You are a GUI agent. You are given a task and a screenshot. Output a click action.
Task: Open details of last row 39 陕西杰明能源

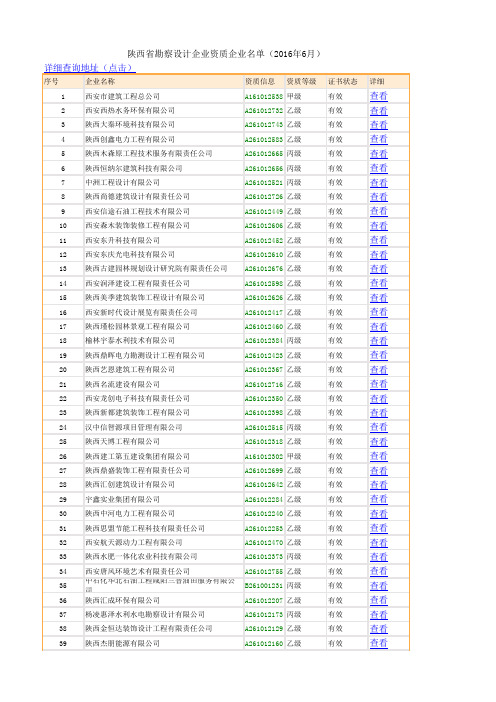click(x=379, y=643)
